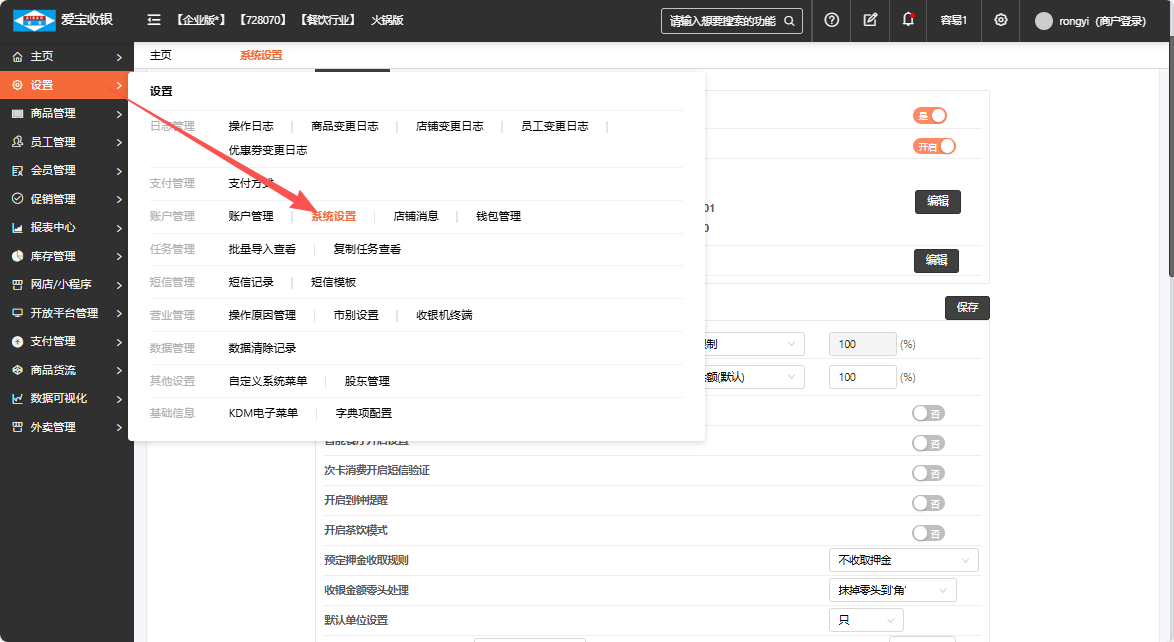
Task: Open 操作日志 link in 日志管理
Action: (x=251, y=126)
